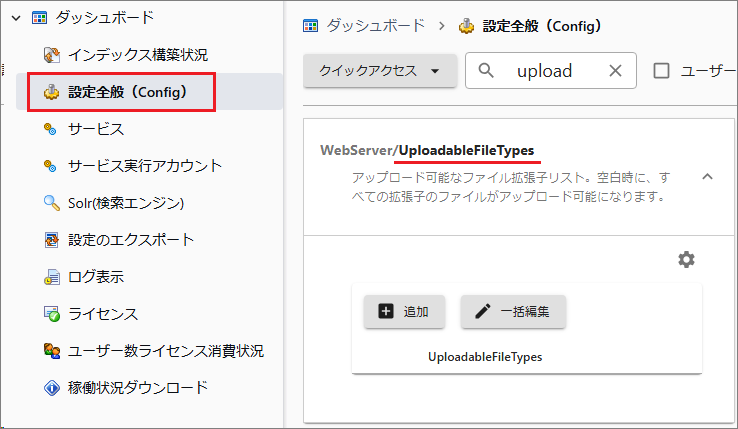Select サービス実行アカウント in the sidebar
This screenshot has height=429, width=738.
(145, 166)
